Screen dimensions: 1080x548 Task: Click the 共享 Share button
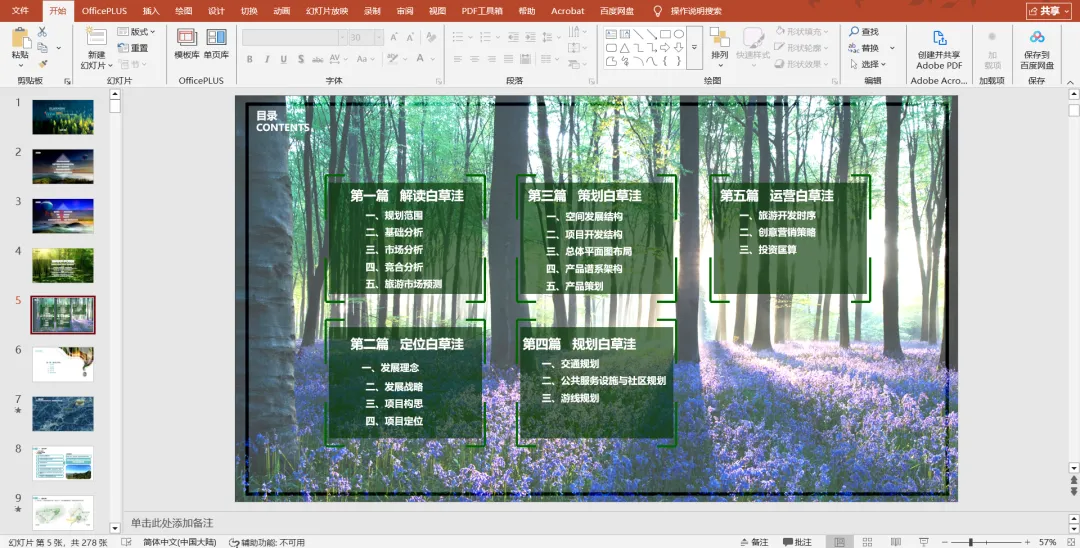pos(1050,11)
